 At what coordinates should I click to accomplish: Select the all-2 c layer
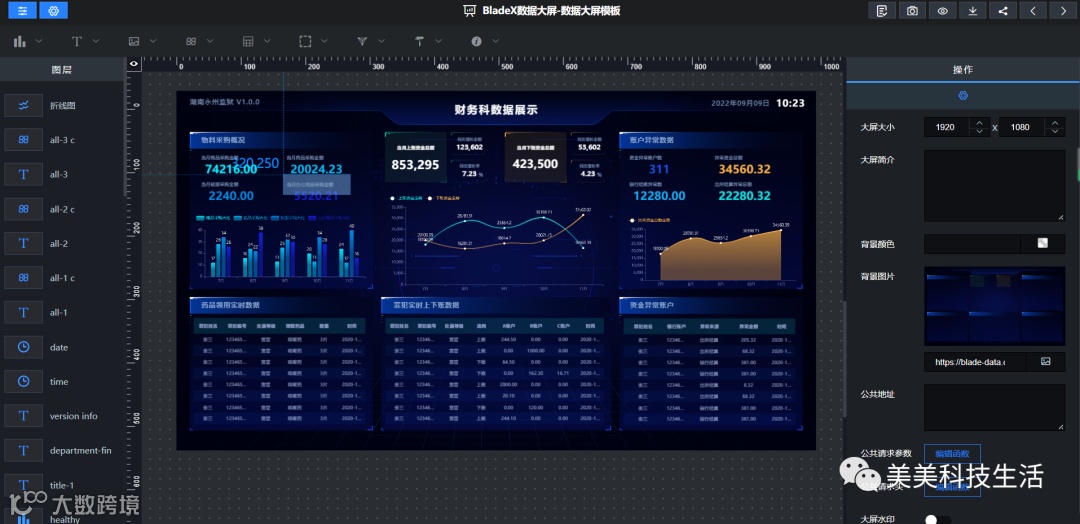(x=62, y=209)
